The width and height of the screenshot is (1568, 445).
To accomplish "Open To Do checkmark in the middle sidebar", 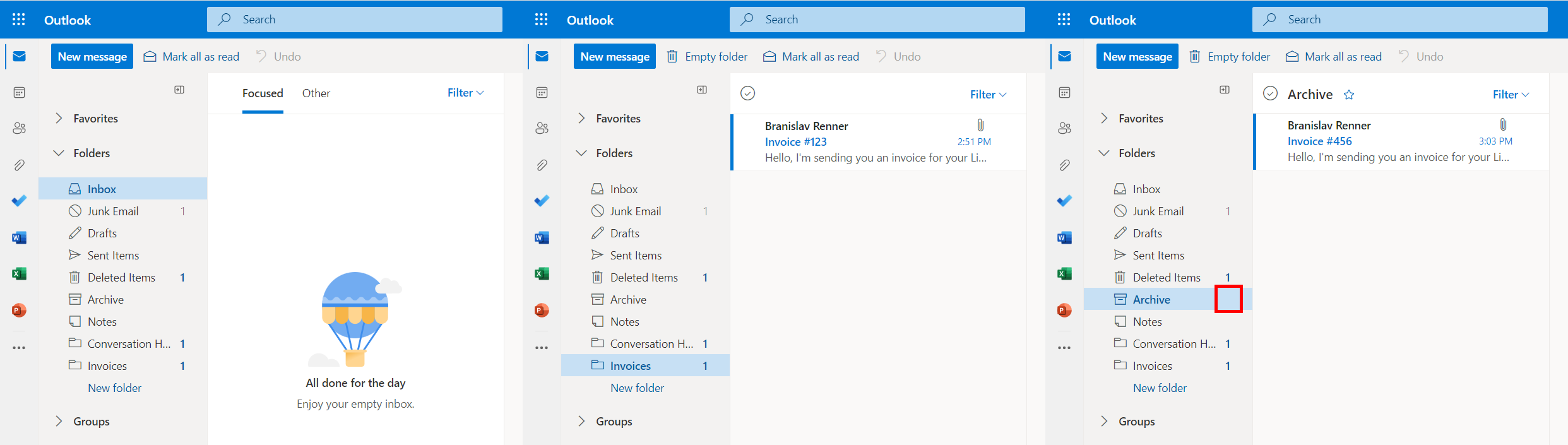I will click(542, 201).
